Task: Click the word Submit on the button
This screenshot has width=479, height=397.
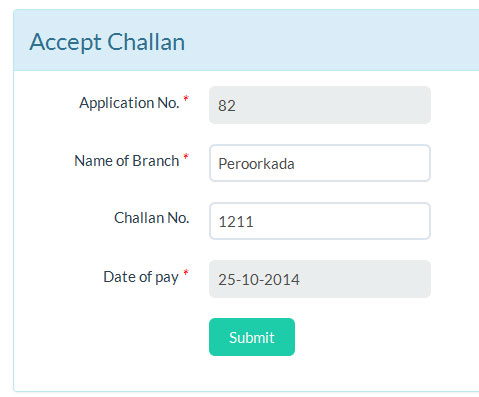Action: (x=252, y=338)
